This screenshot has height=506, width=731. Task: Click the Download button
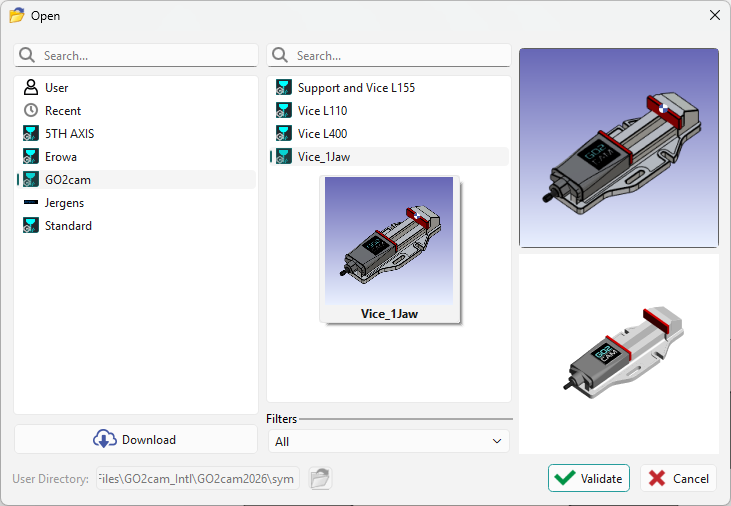[136, 439]
